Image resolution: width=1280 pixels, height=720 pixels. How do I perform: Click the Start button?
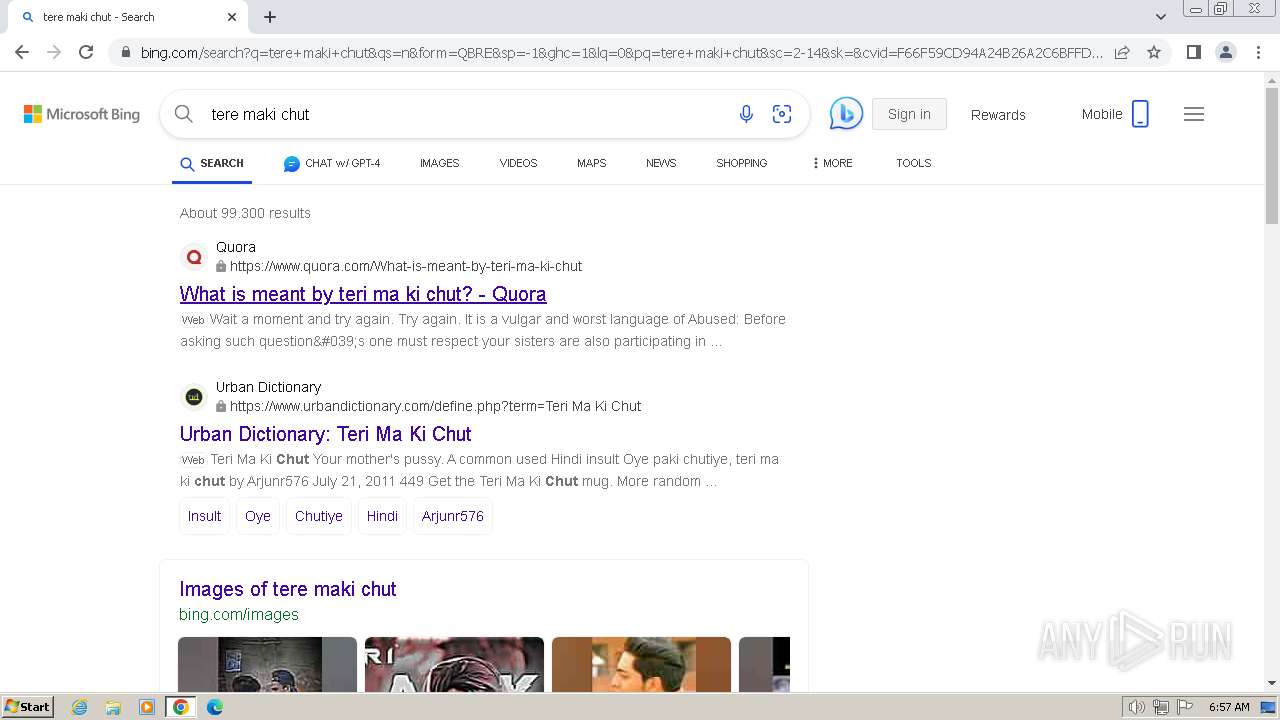pyautogui.click(x=27, y=707)
